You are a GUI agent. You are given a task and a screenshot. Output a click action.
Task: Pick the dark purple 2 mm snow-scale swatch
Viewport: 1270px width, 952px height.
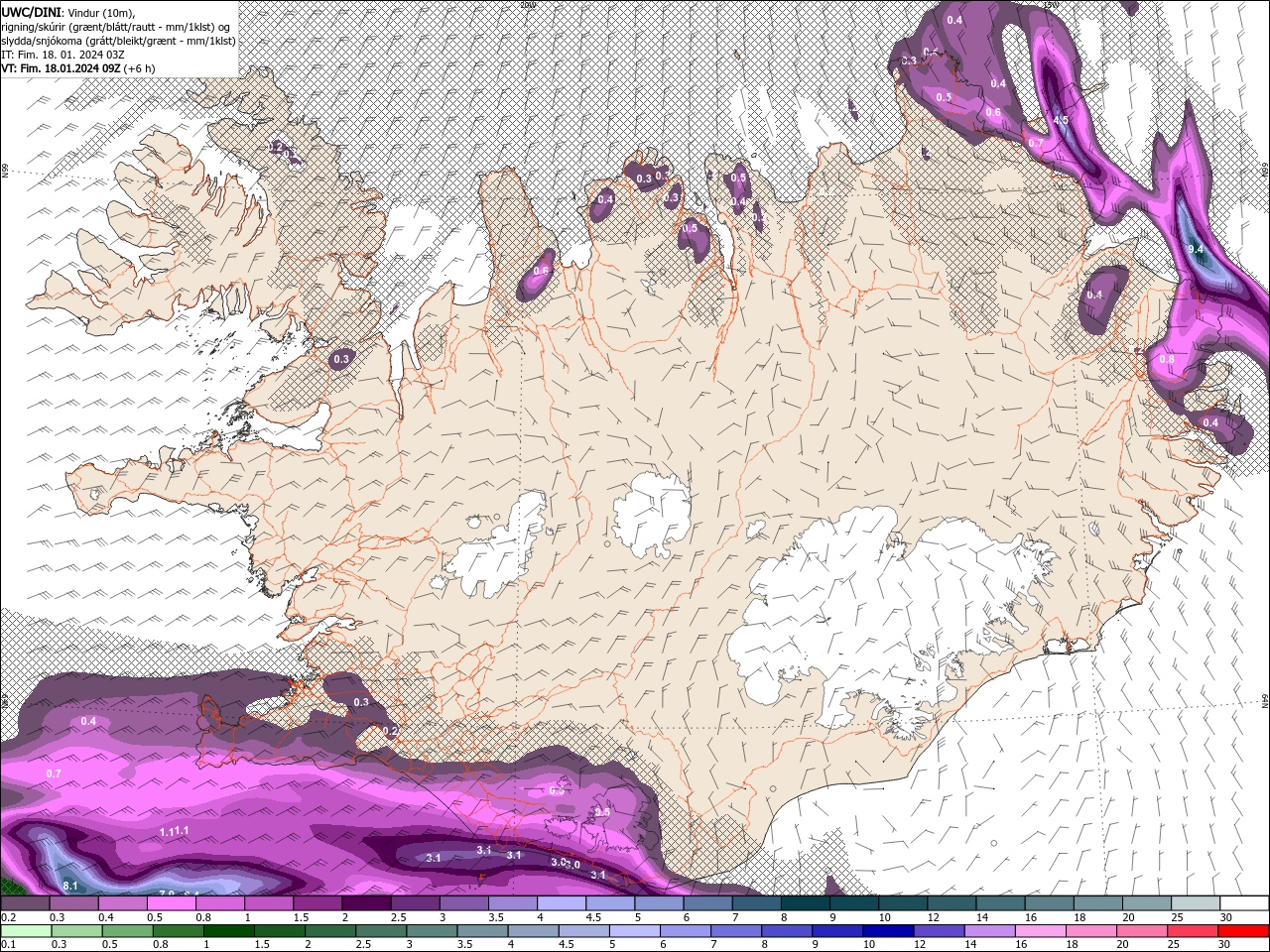pos(366,903)
